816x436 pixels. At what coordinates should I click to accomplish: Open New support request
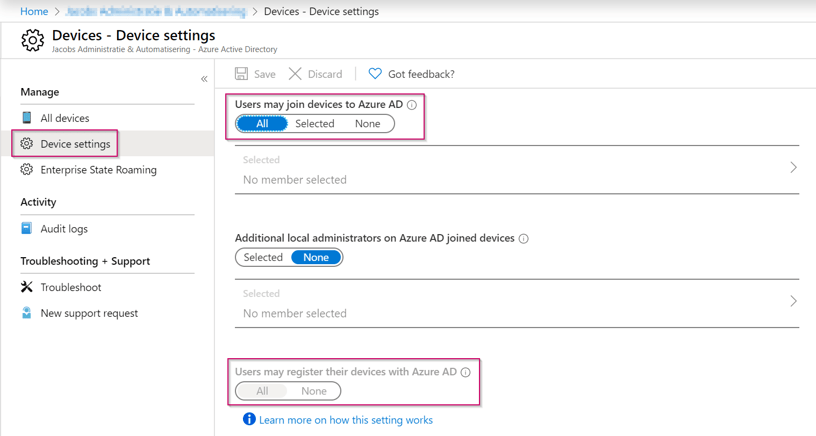[89, 313]
